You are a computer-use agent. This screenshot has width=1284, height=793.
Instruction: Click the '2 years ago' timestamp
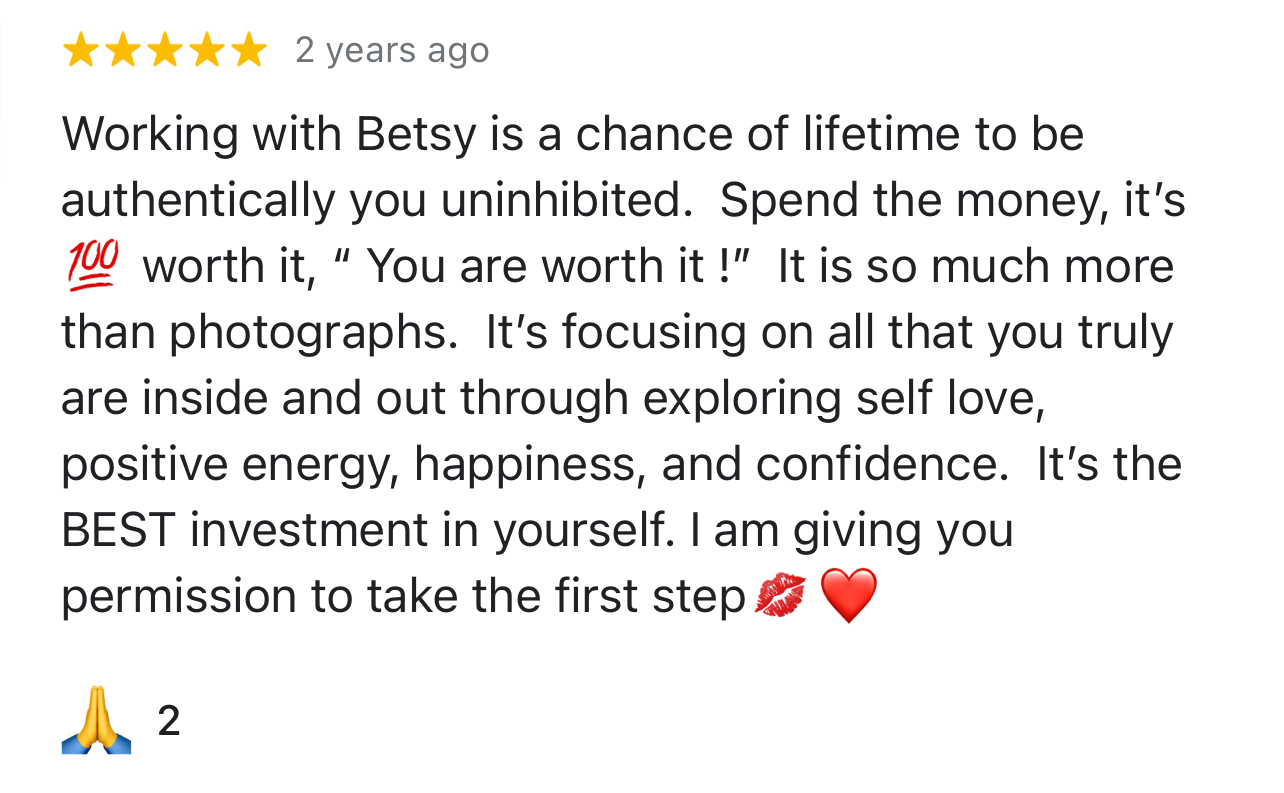(392, 50)
